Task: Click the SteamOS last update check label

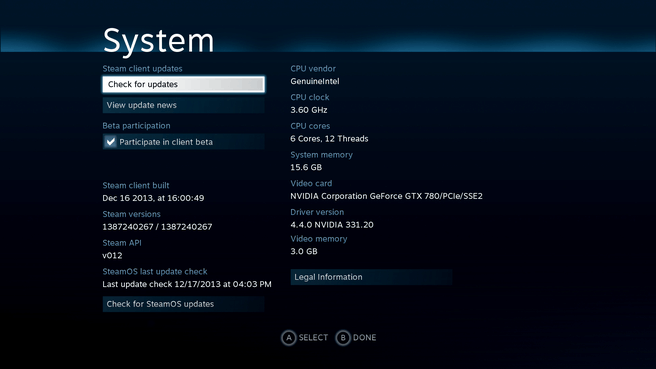Action: click(x=155, y=272)
